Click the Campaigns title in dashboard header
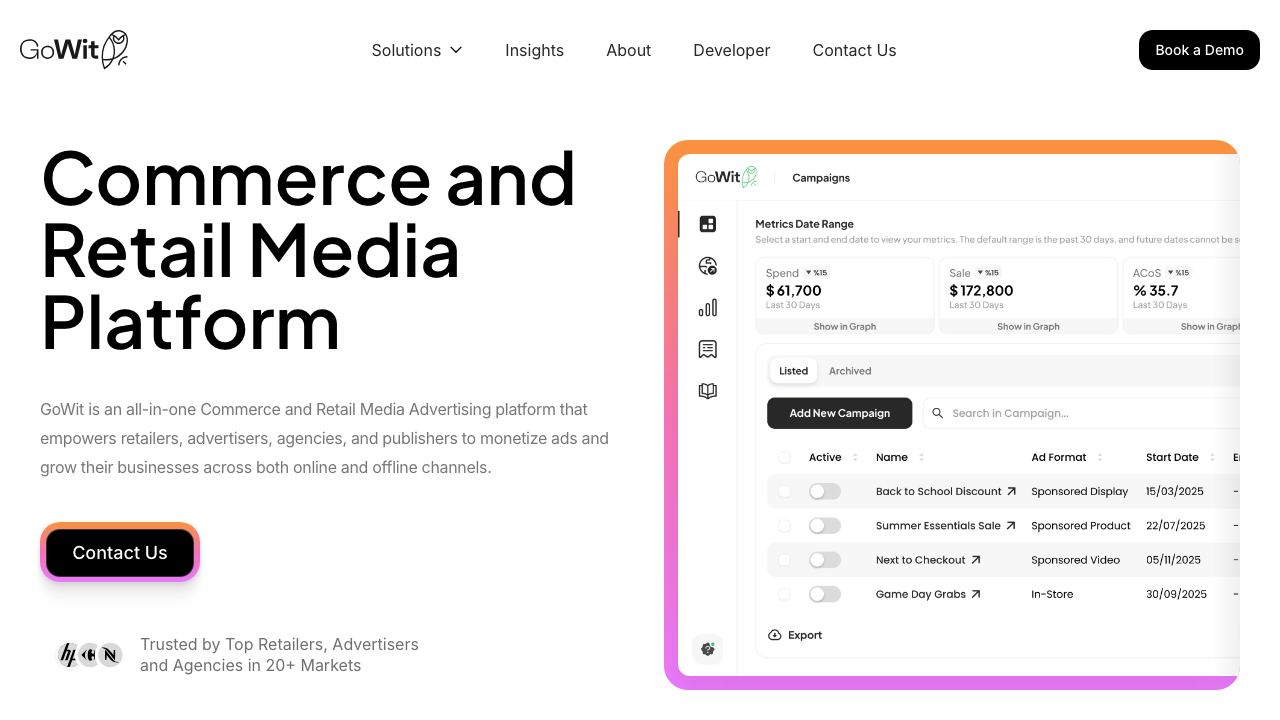 coord(821,178)
